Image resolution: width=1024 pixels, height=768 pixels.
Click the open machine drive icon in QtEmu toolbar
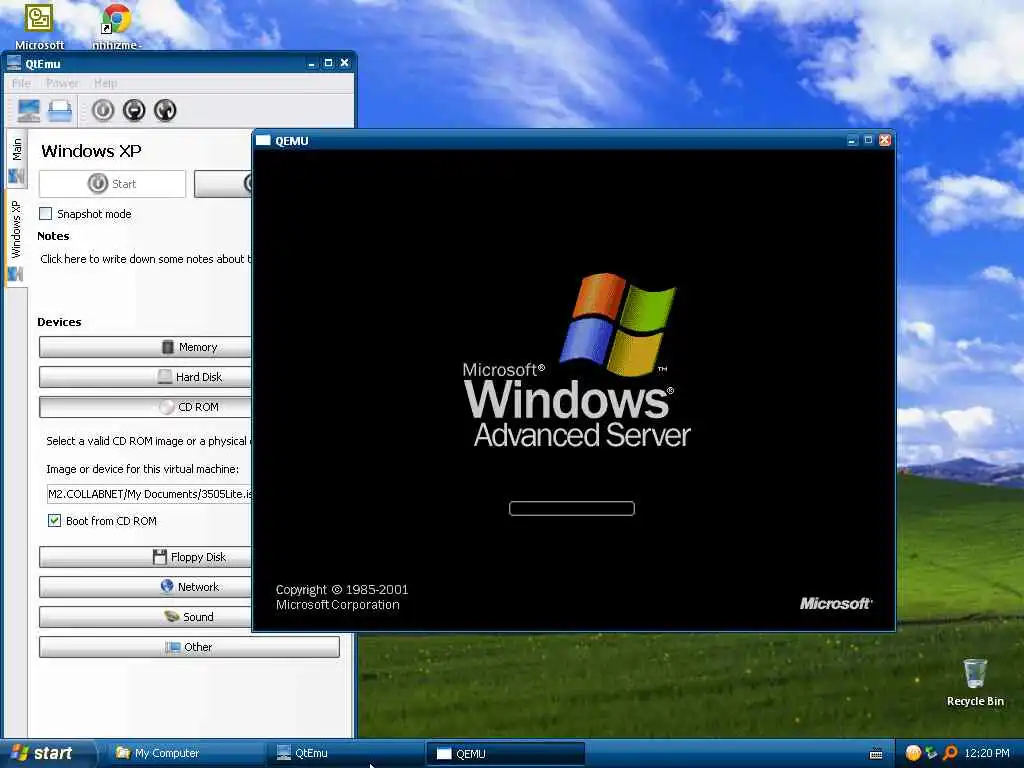point(59,110)
